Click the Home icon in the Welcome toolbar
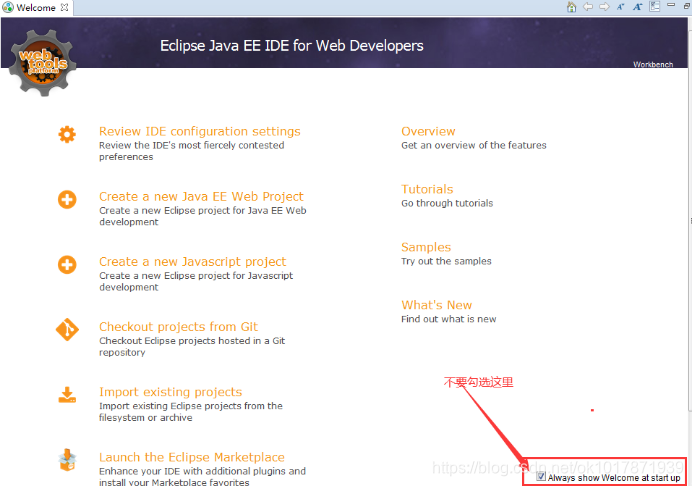693x486 pixels. [571, 7]
